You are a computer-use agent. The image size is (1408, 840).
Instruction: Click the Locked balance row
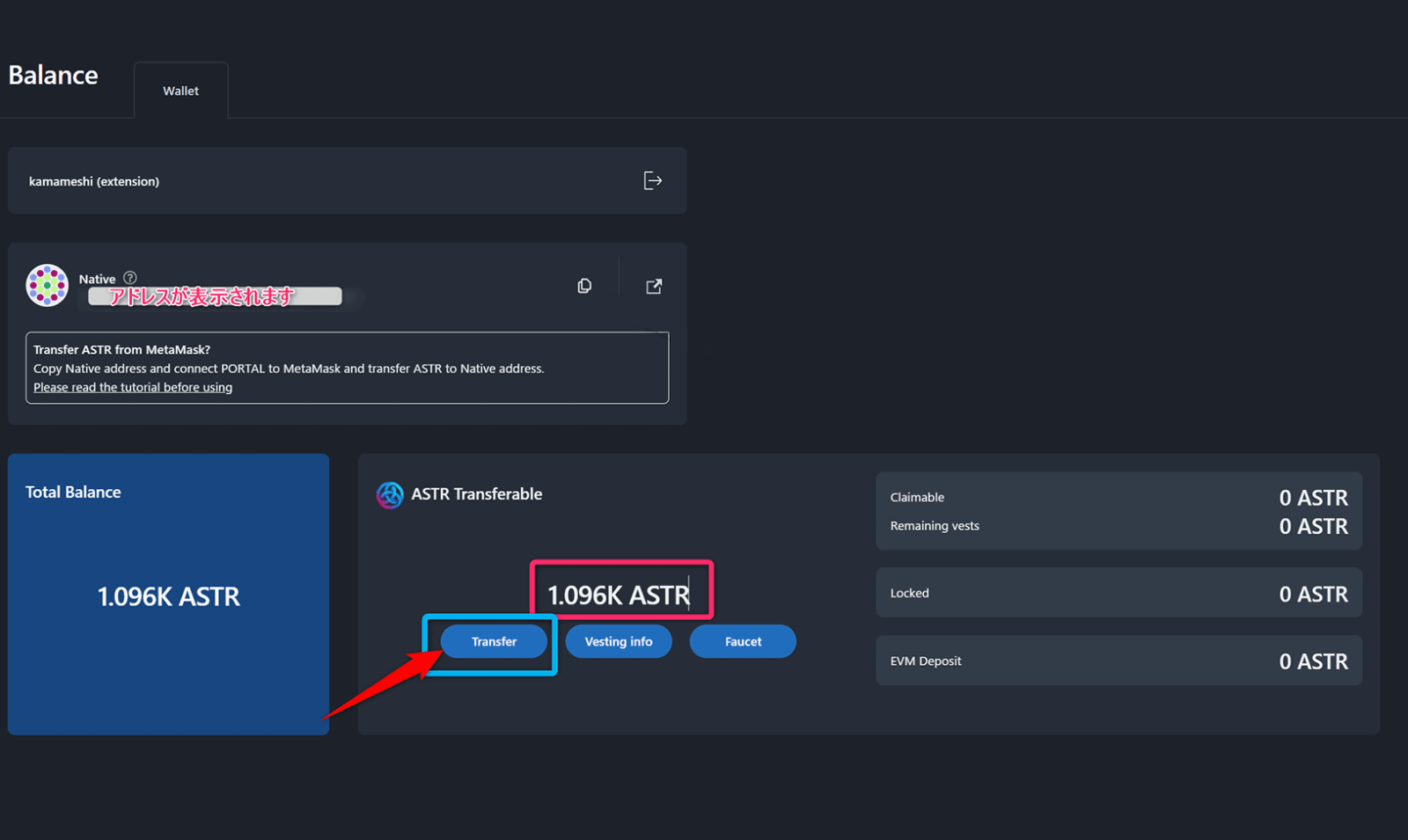click(x=1119, y=593)
